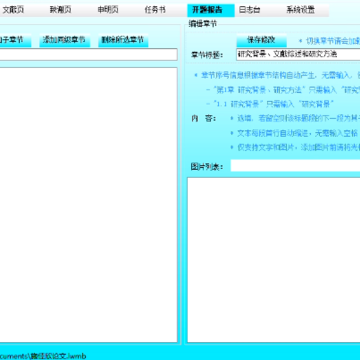Screen dimensions: 360x360
Task: Click the 图片列表 label
Action: tap(207, 166)
